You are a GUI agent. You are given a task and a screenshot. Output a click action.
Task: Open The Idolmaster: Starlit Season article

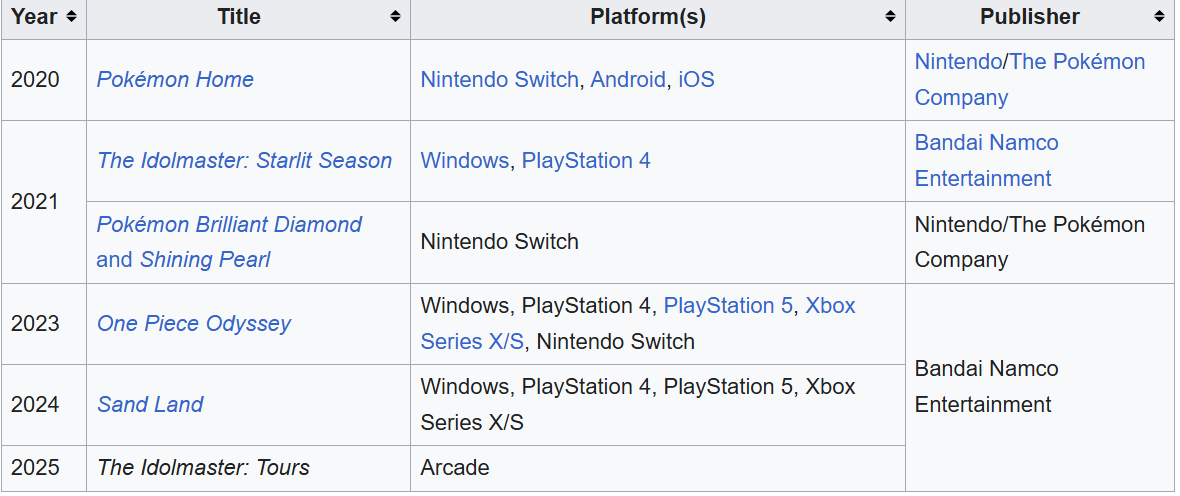pyautogui.click(x=245, y=160)
